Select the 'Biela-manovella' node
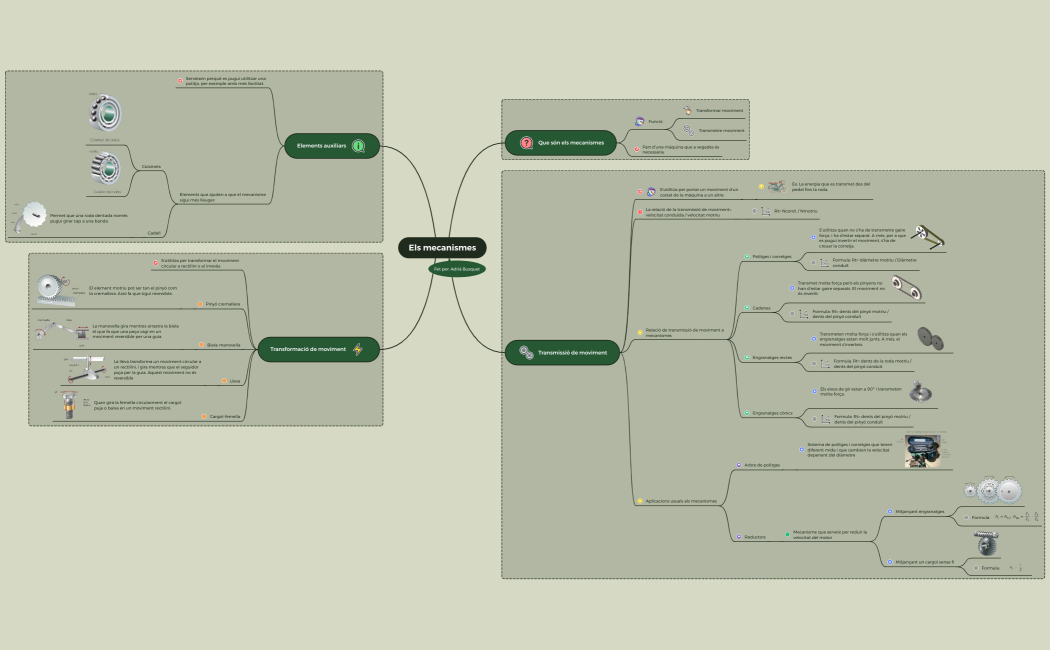Image resolution: width=1050 pixels, height=650 pixels. pyautogui.click(x=223, y=345)
